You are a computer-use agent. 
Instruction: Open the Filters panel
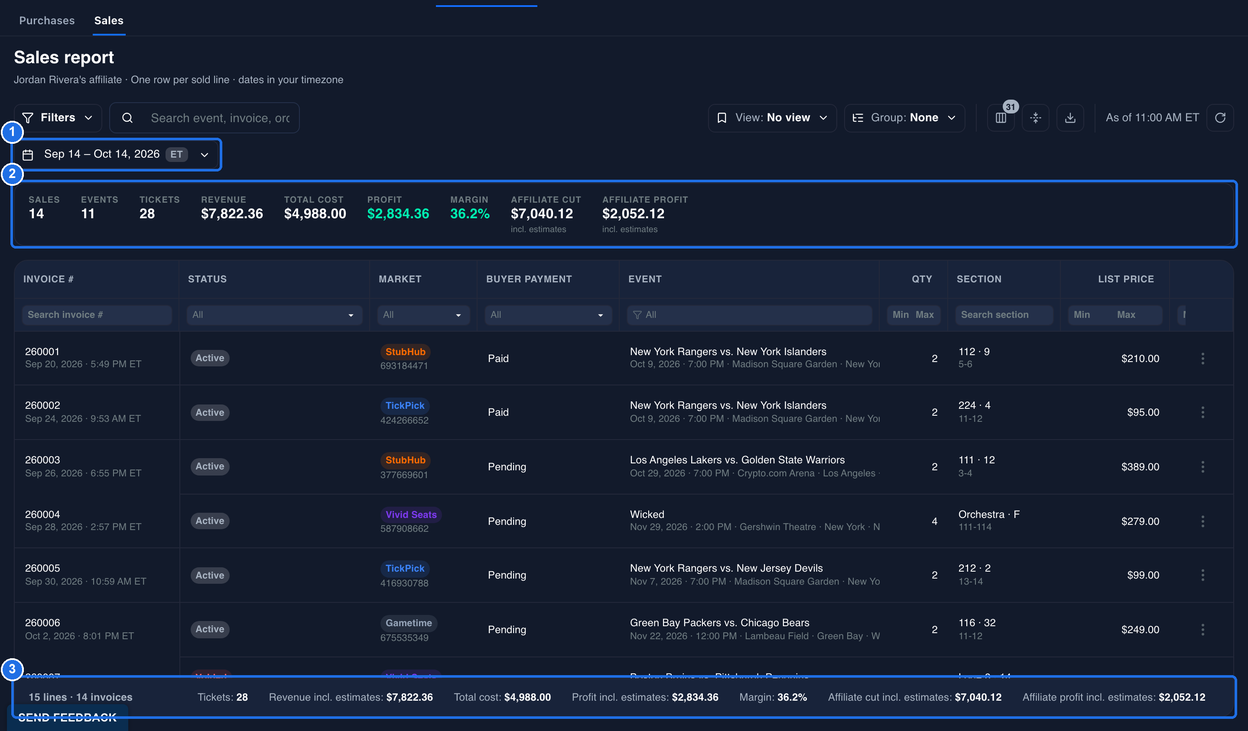pyautogui.click(x=57, y=118)
